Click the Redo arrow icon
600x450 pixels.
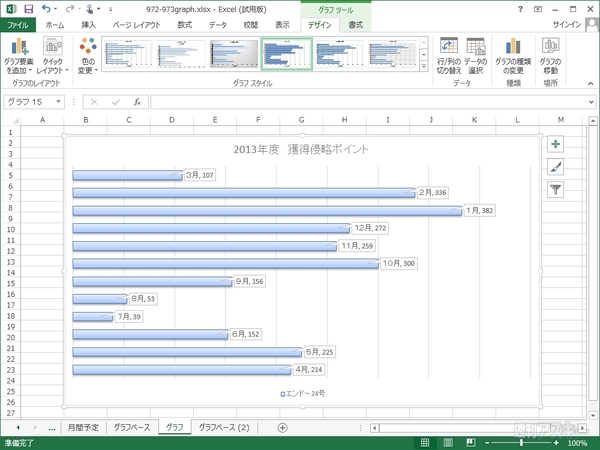(69, 9)
